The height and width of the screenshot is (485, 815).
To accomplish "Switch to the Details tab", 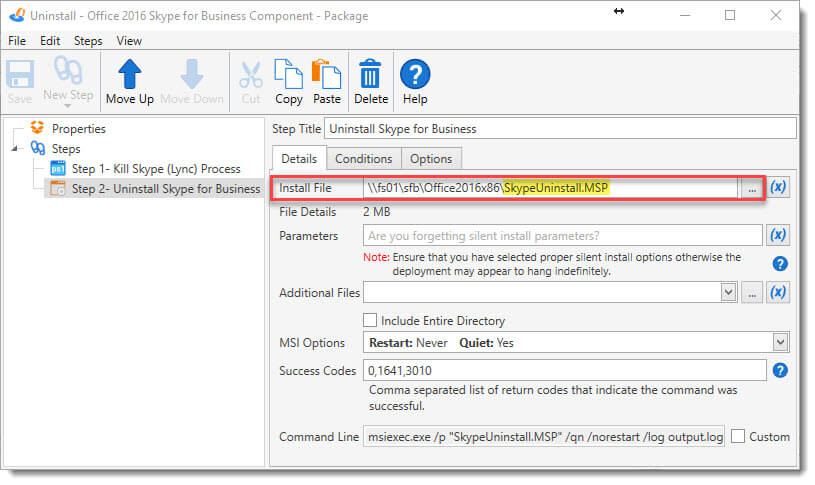I will coord(299,159).
